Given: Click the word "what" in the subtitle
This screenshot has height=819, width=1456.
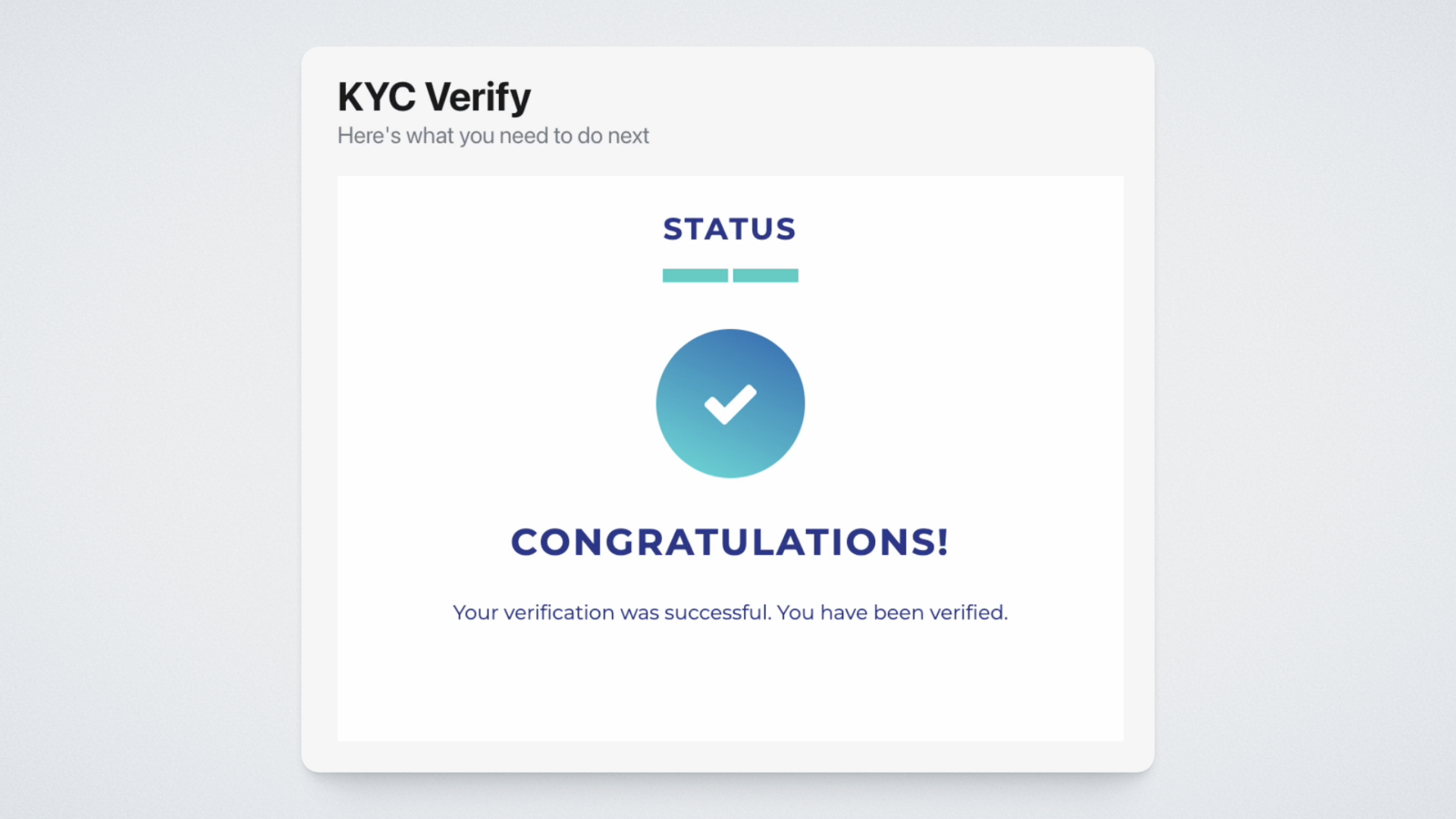Looking at the screenshot, I should (429, 136).
